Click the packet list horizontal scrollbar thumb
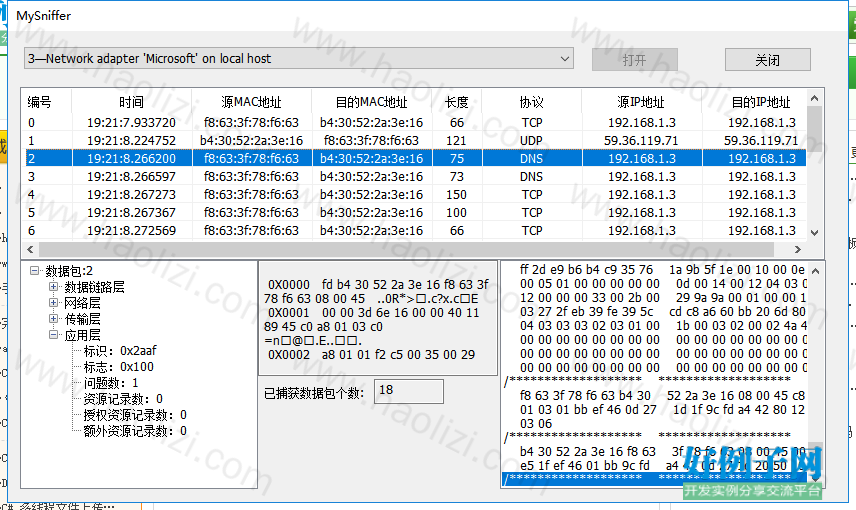Viewport: 856px width, 510px height. (406, 249)
